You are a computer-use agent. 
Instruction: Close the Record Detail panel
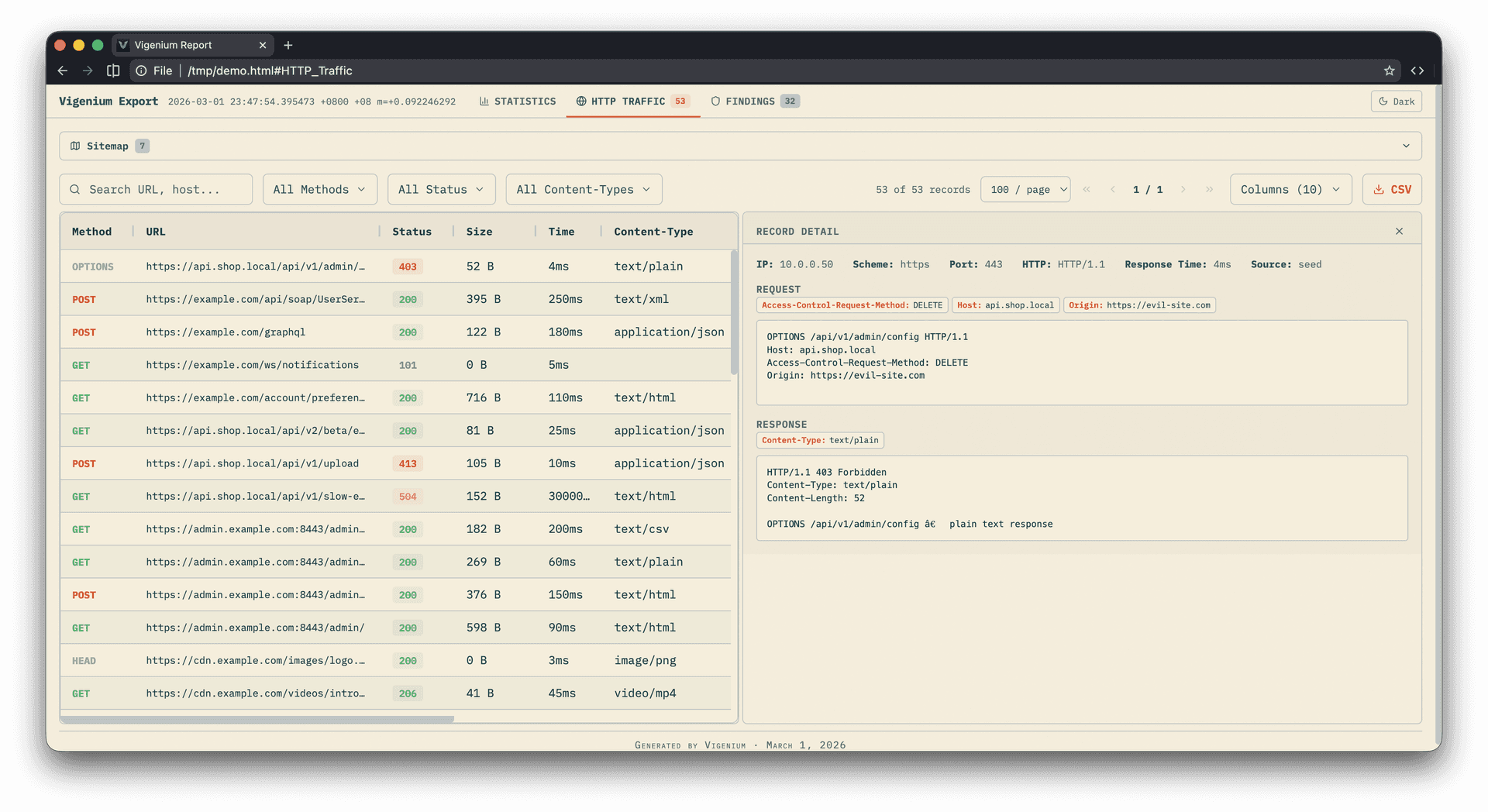1399,232
